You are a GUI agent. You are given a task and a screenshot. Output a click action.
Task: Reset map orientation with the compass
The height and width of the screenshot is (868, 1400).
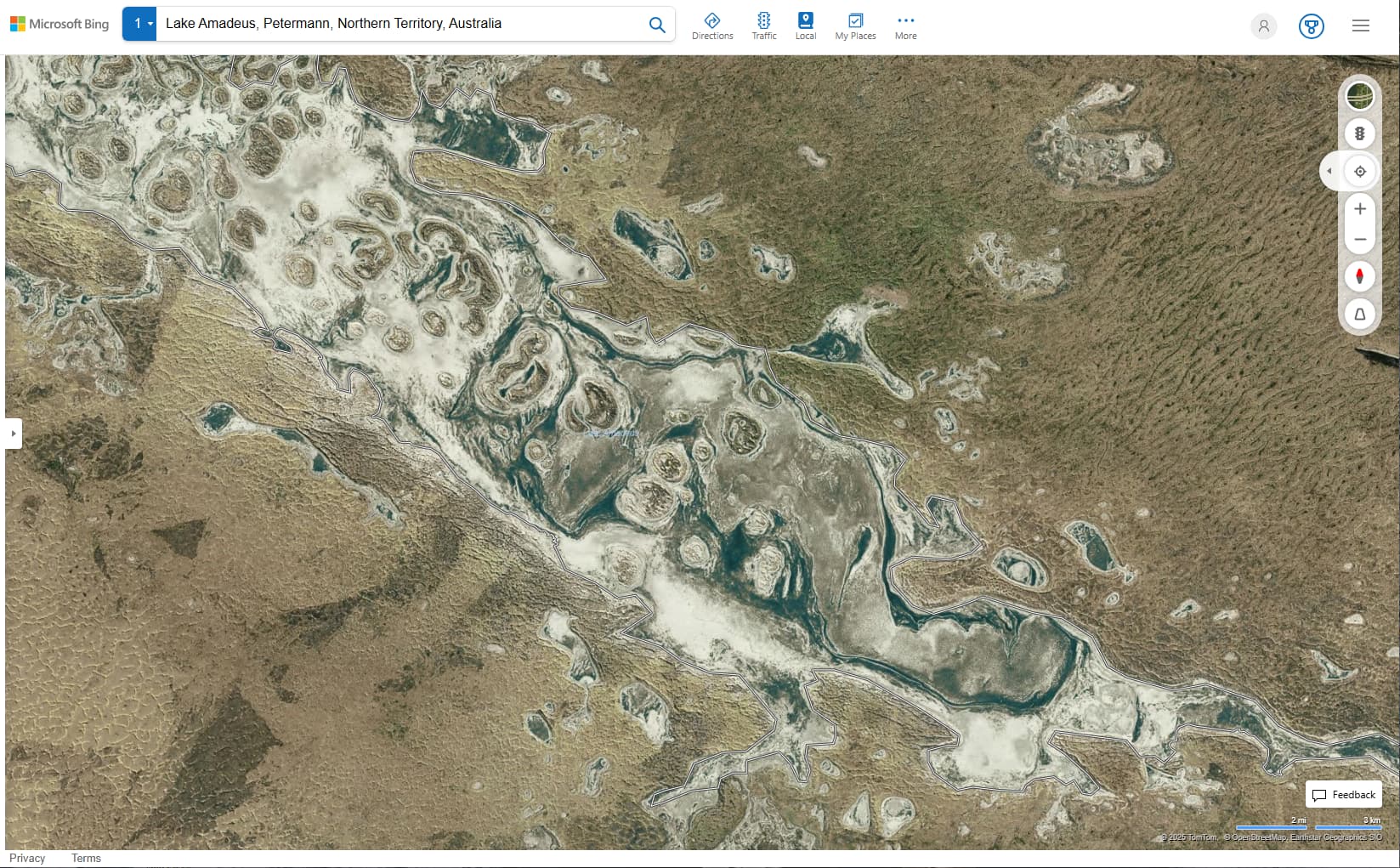click(1359, 276)
